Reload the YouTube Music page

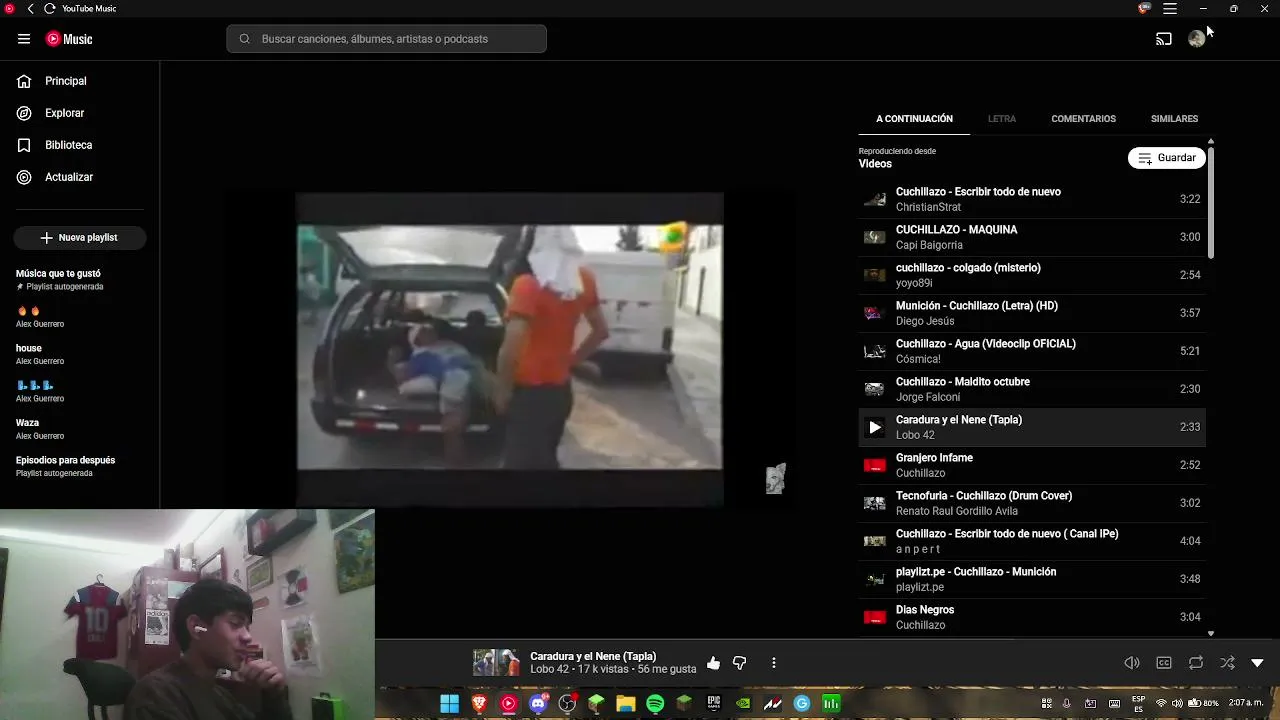pyautogui.click(x=49, y=9)
